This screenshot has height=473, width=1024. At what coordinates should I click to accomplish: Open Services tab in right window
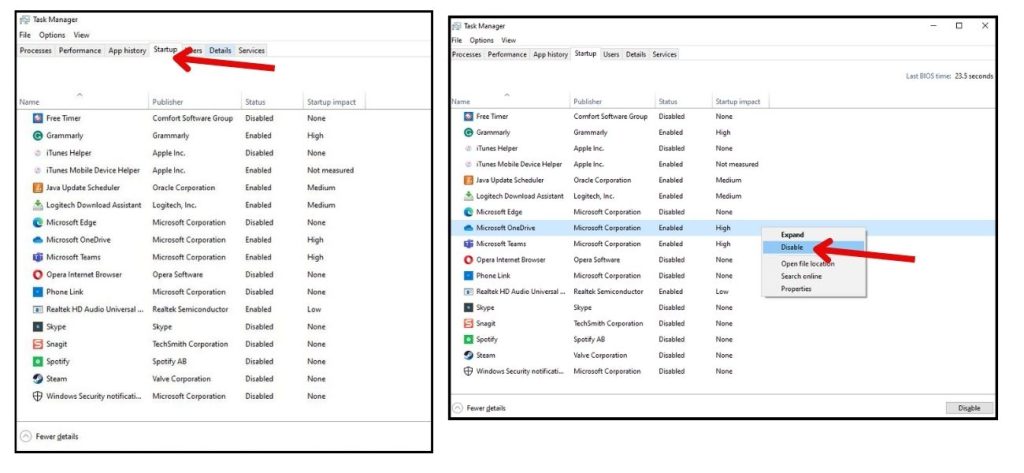664,55
